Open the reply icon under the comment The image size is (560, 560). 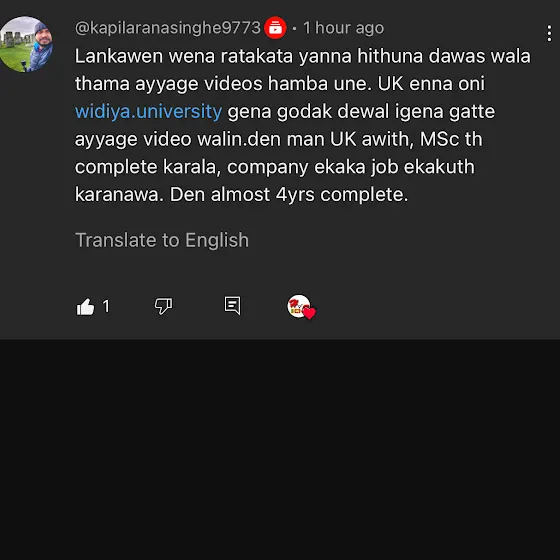[x=232, y=306]
